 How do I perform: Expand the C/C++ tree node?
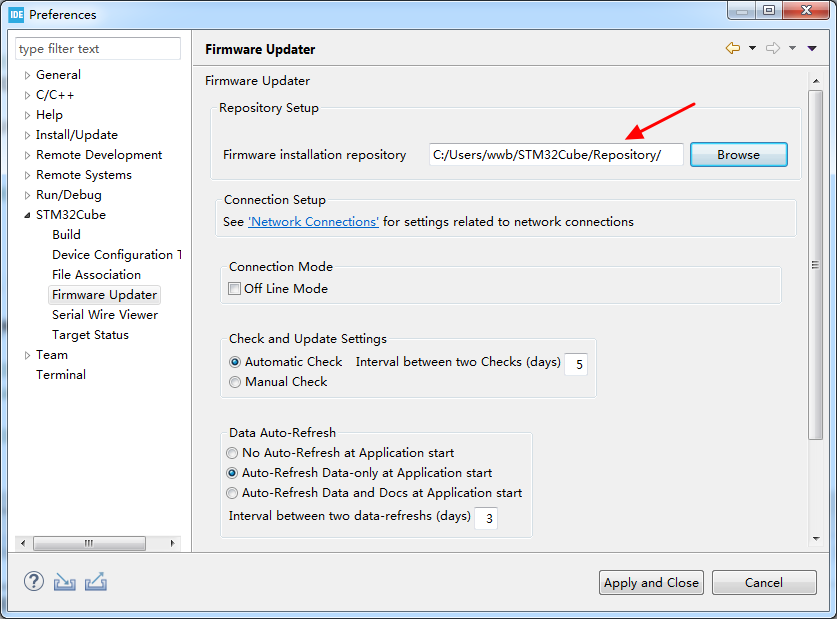27,96
